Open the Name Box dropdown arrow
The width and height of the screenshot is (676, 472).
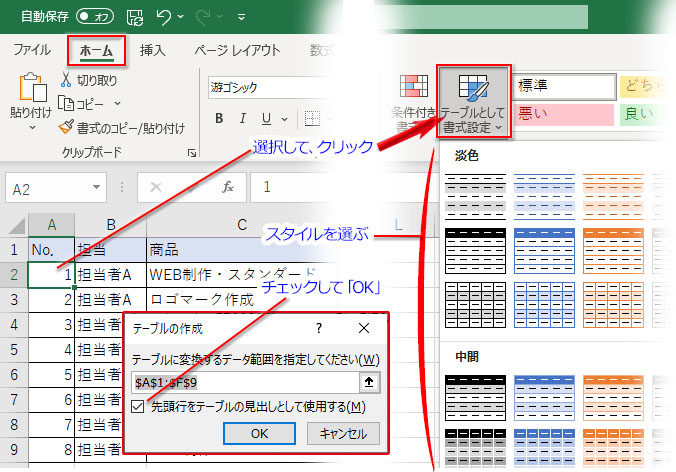tap(97, 188)
